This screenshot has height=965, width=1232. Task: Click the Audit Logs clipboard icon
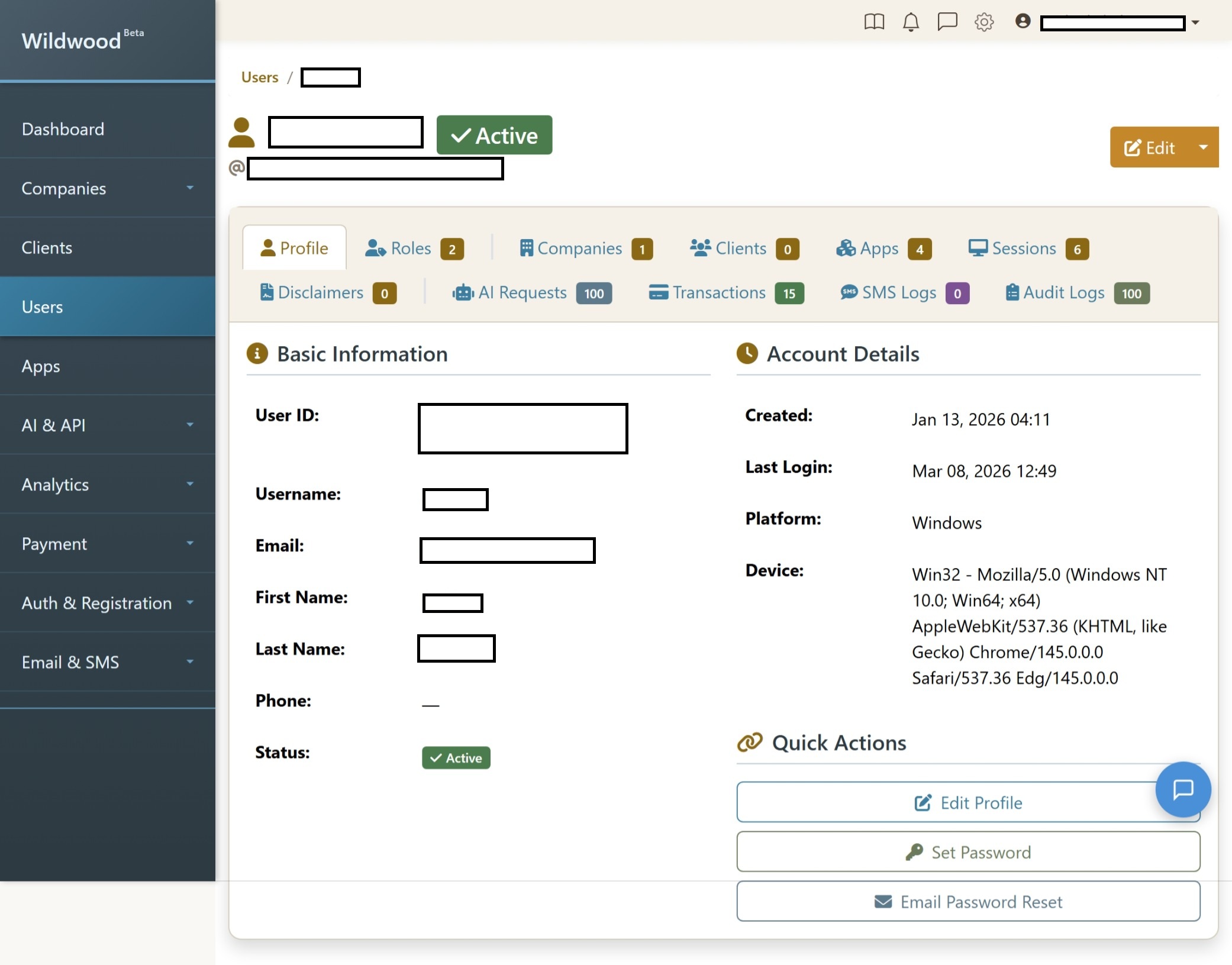[1011, 292]
